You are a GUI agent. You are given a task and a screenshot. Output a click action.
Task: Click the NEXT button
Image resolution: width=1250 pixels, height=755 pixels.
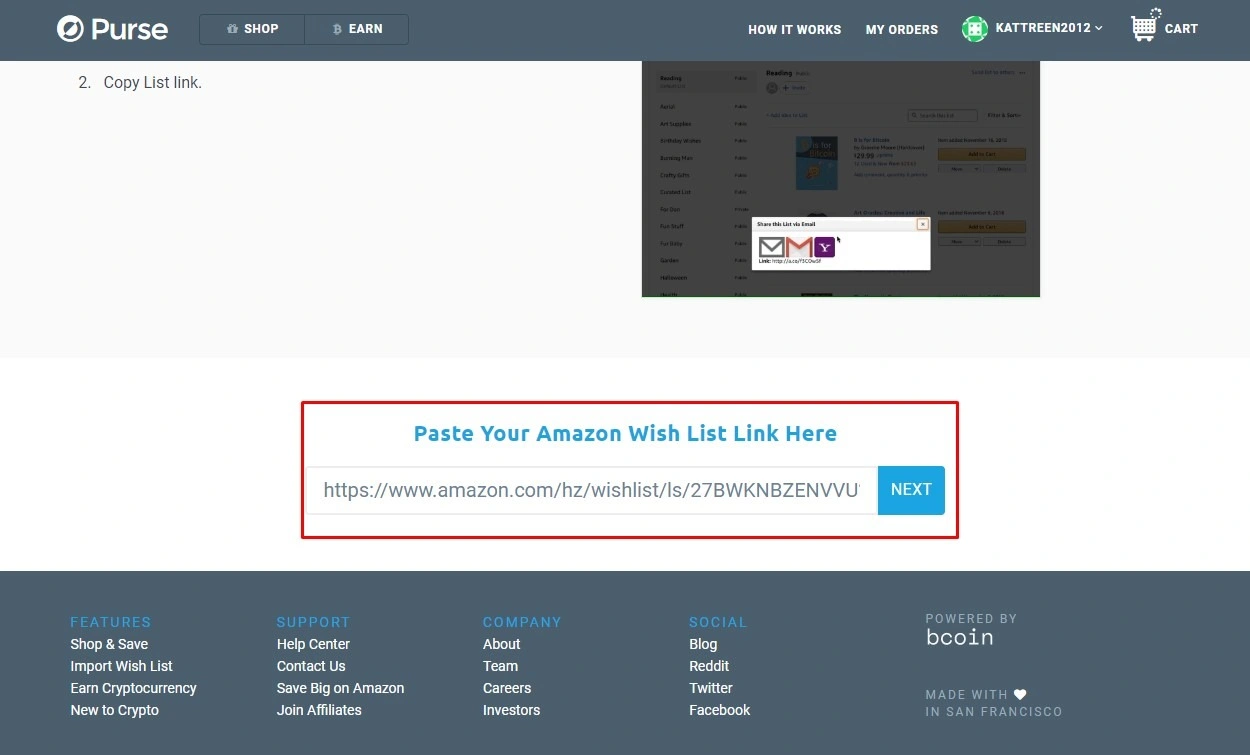(x=911, y=490)
